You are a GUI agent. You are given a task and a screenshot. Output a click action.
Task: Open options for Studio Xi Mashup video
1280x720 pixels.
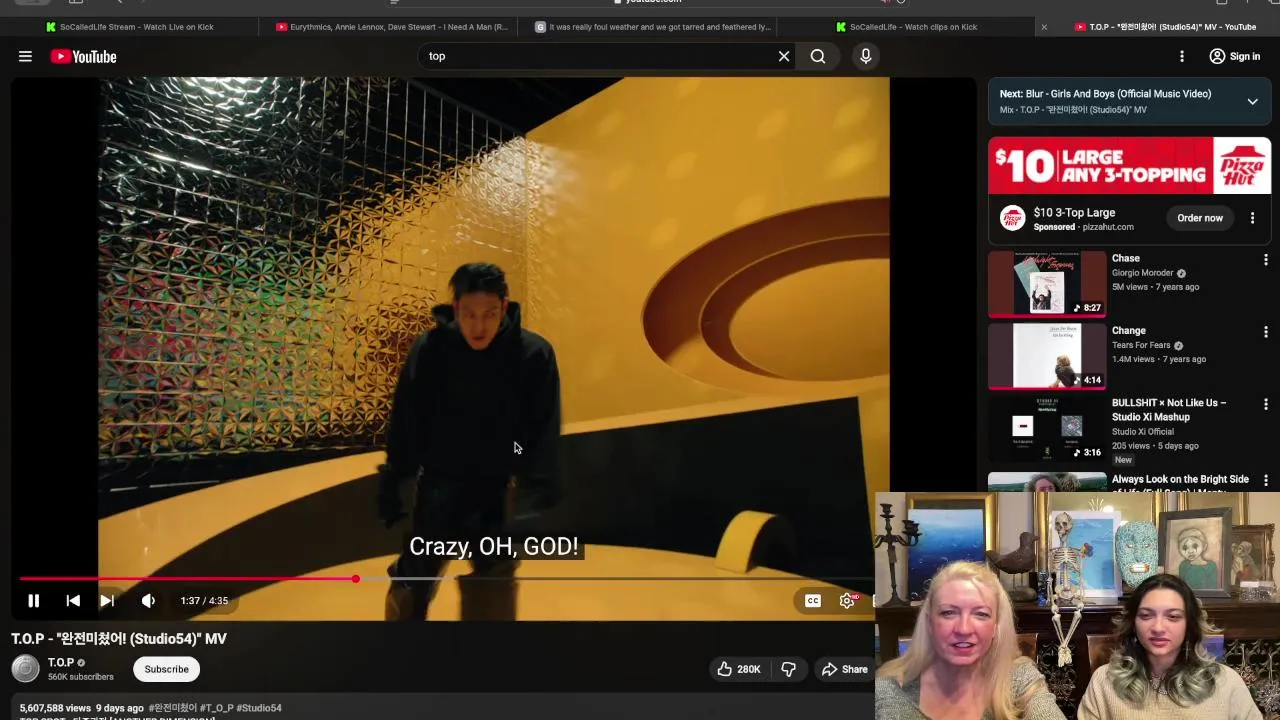coord(1265,404)
